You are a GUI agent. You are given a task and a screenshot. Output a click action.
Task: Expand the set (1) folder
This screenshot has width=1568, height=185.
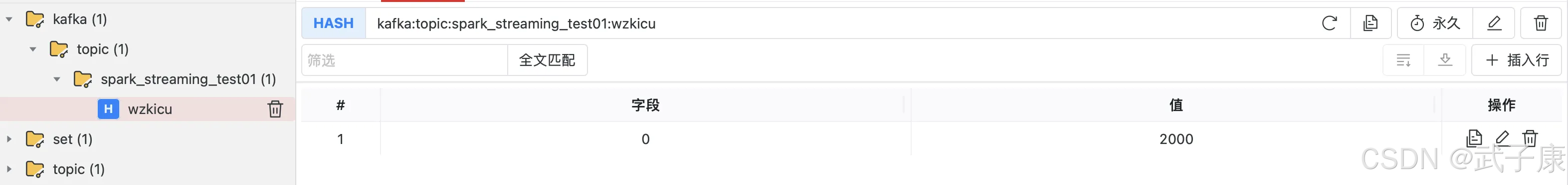click(x=9, y=138)
